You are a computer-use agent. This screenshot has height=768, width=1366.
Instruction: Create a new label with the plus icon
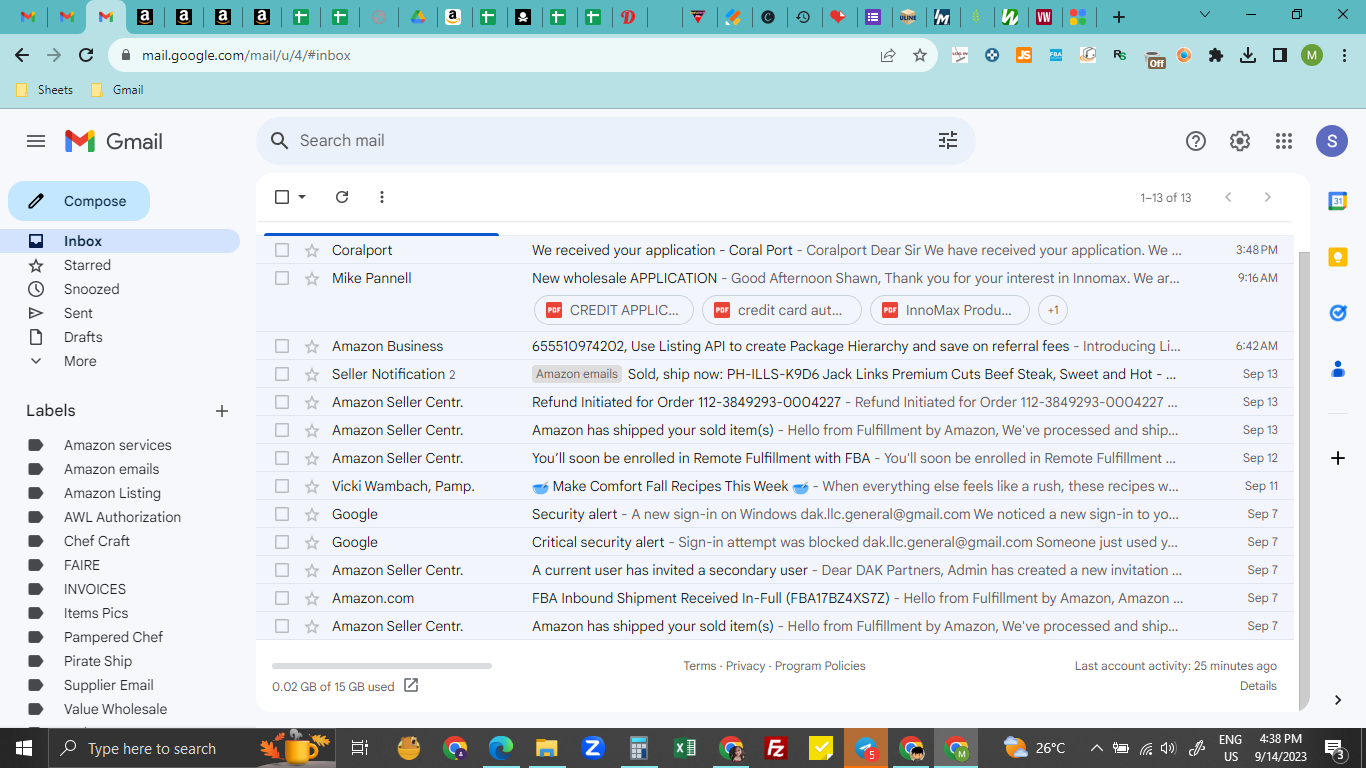(222, 411)
